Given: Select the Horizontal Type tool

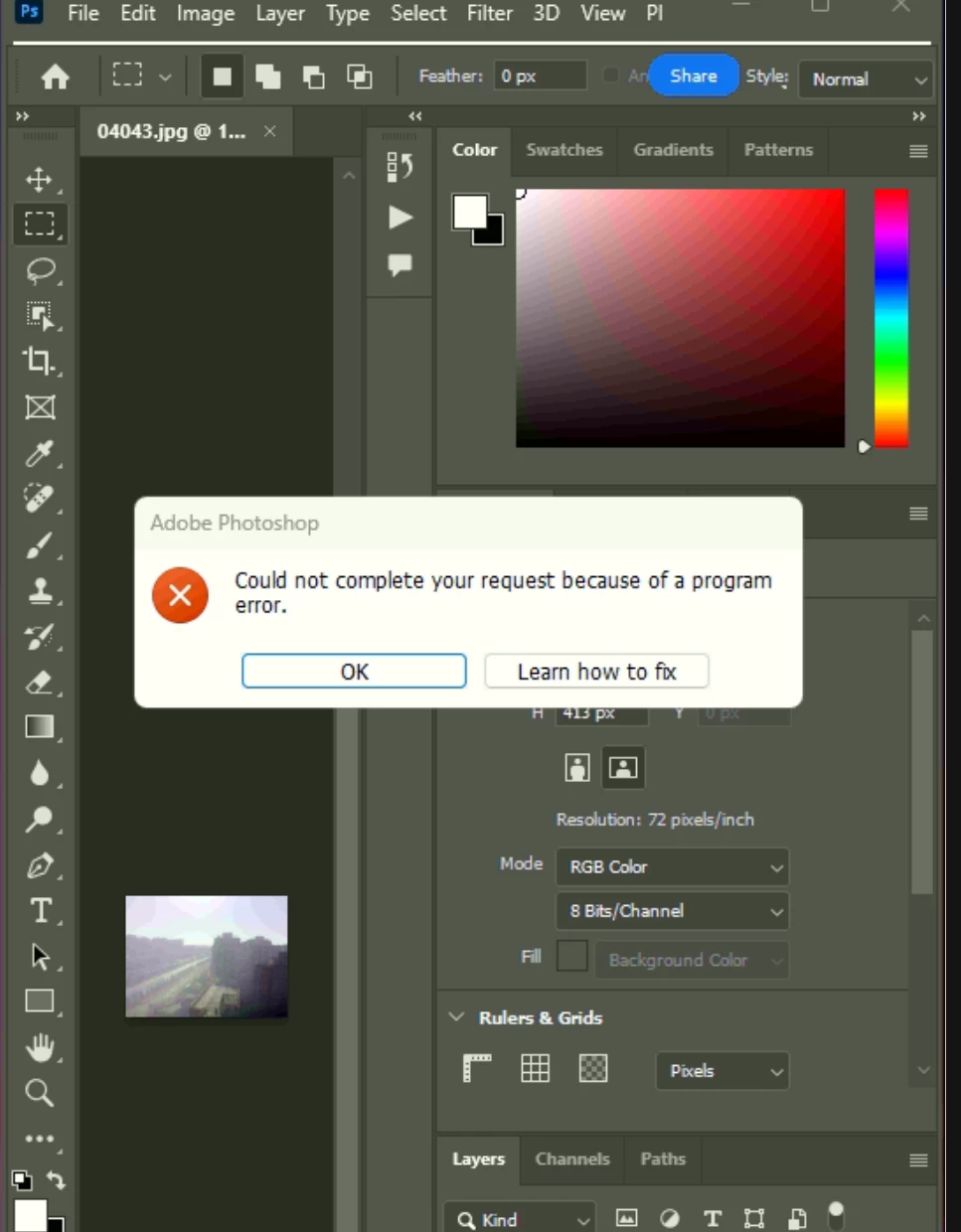Looking at the screenshot, I should 40,911.
